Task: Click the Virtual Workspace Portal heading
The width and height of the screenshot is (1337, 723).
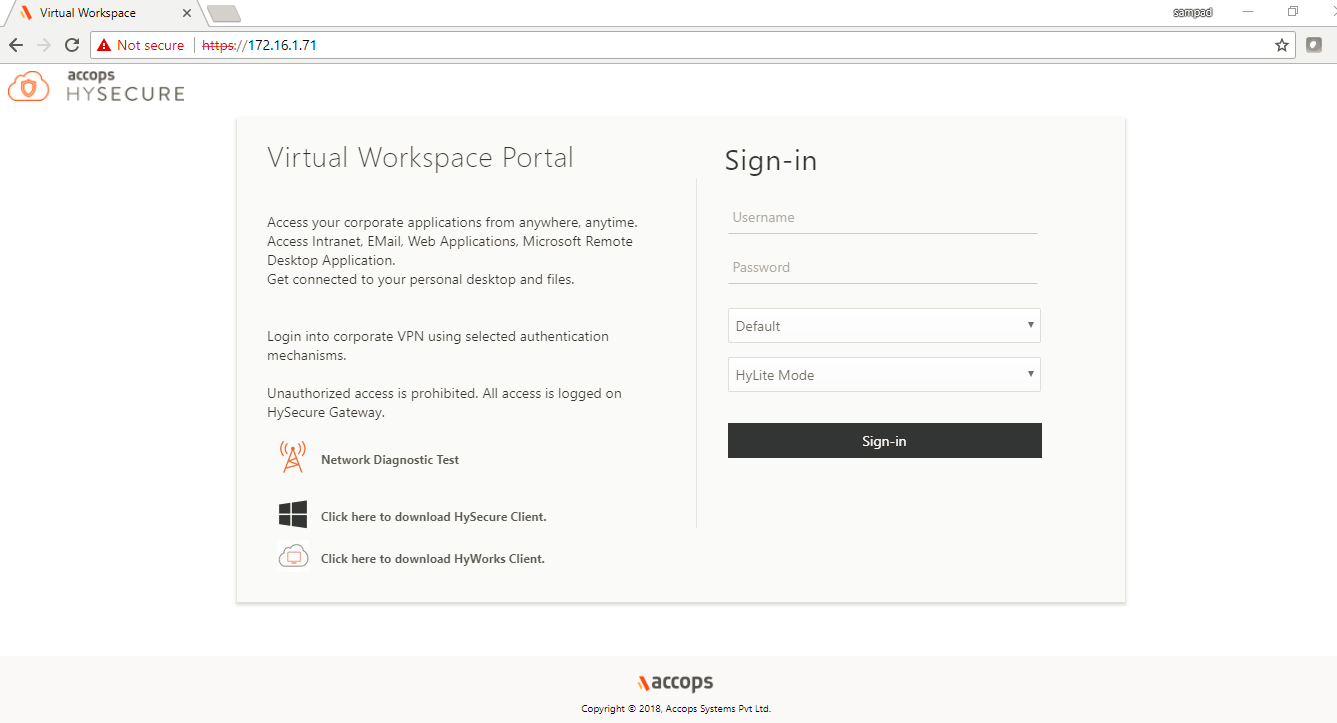Action: click(x=421, y=158)
